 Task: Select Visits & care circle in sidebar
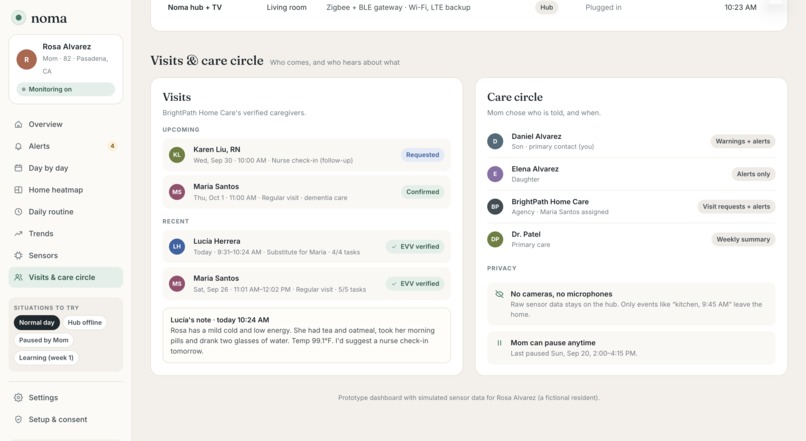coord(66,277)
